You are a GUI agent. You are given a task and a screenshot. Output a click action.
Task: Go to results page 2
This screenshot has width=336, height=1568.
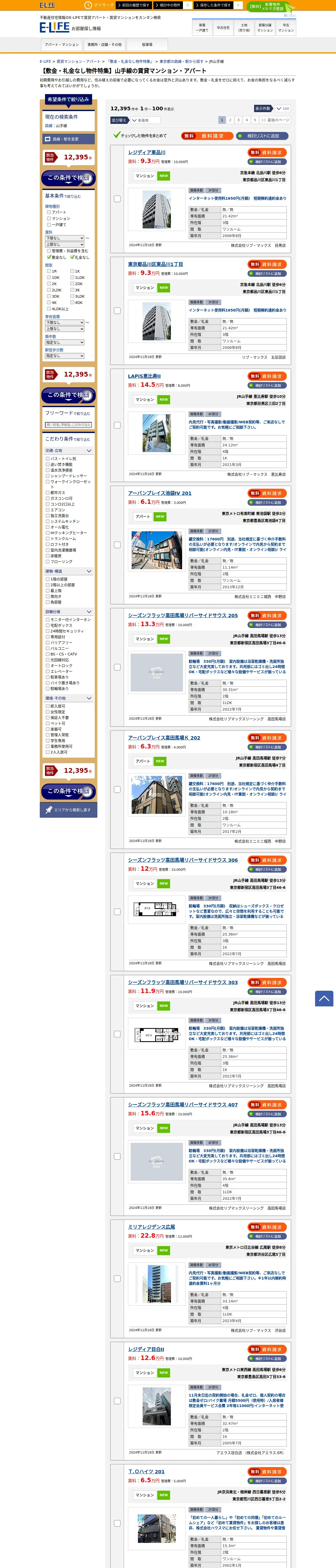[230, 120]
